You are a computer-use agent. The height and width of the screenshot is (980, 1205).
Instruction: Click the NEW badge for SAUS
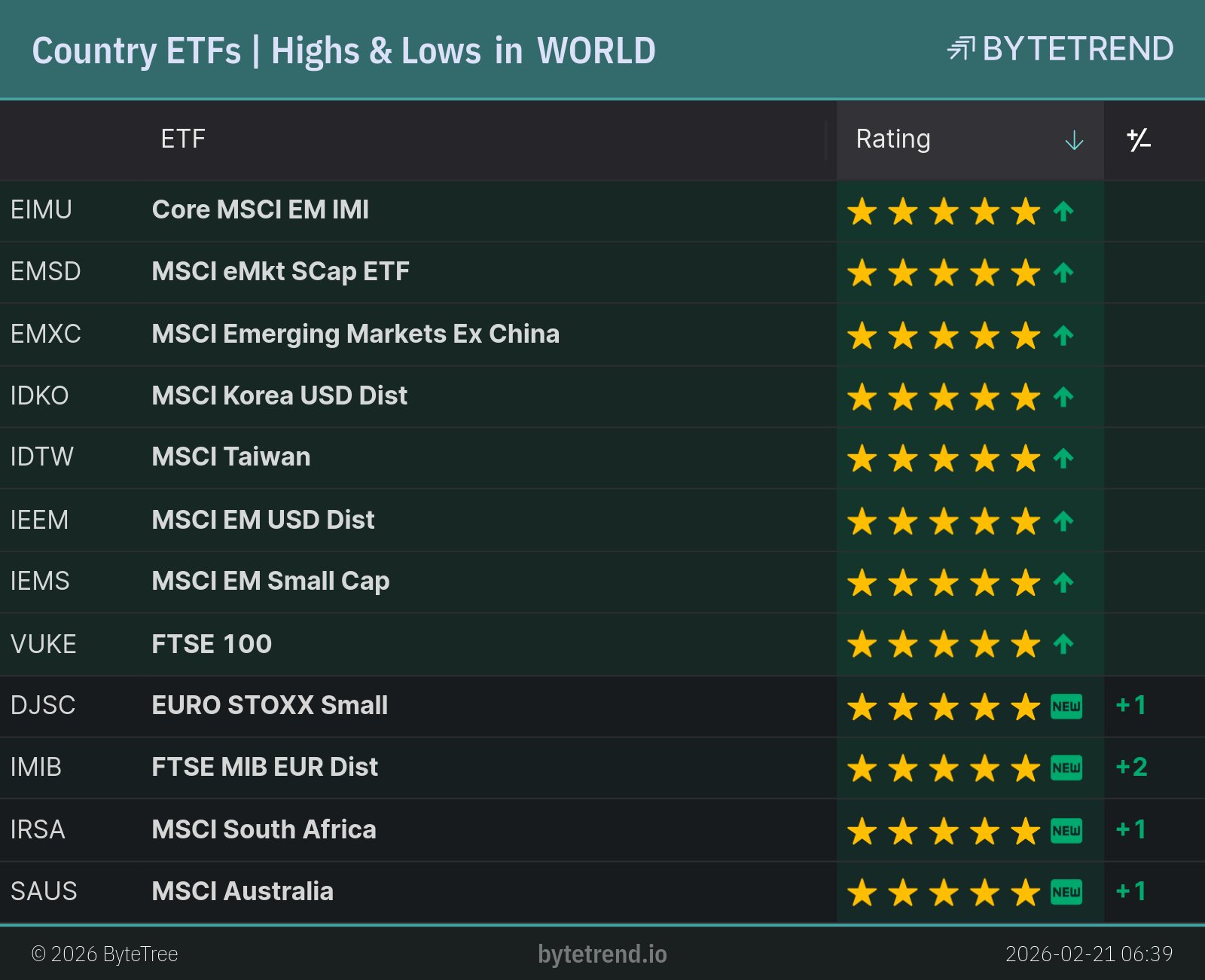click(1066, 893)
